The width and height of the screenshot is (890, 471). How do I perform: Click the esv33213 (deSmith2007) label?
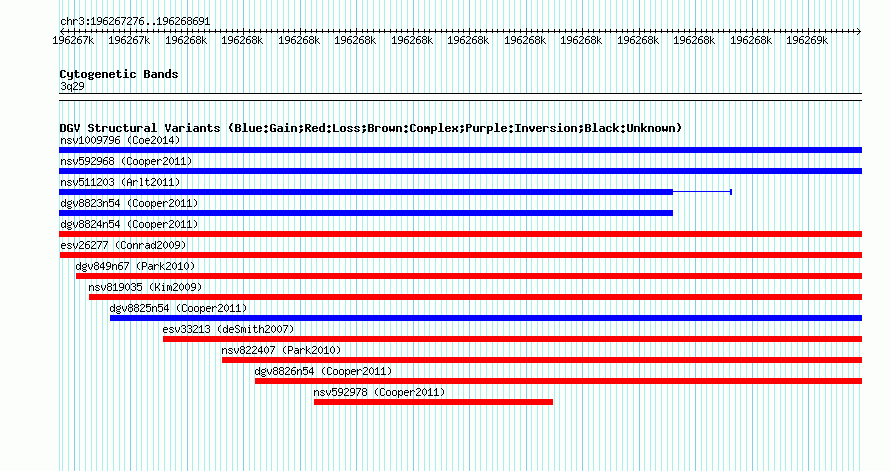coord(228,329)
